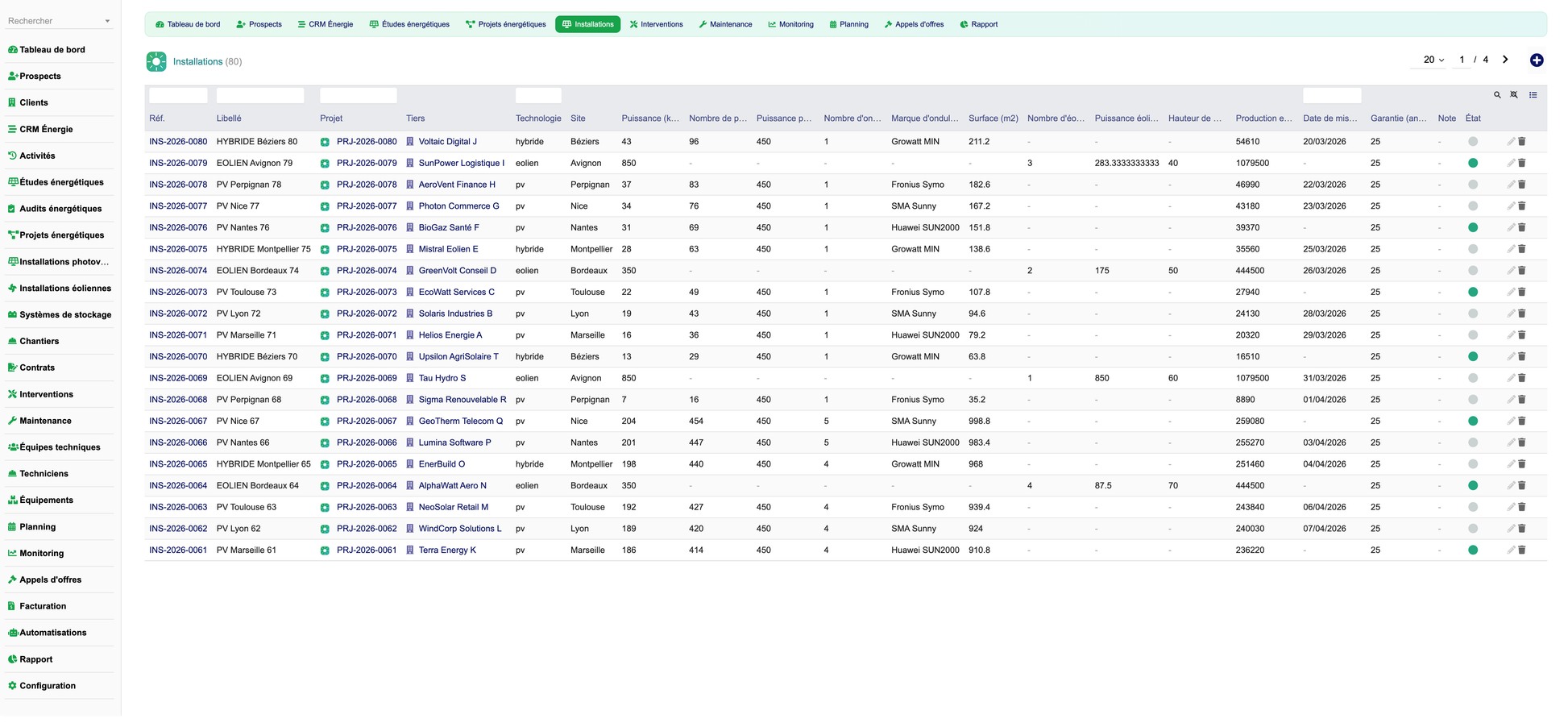Image resolution: width=1568 pixels, height=727 pixels.
Task: Open the Prospects top tab
Action: pyautogui.click(x=259, y=24)
